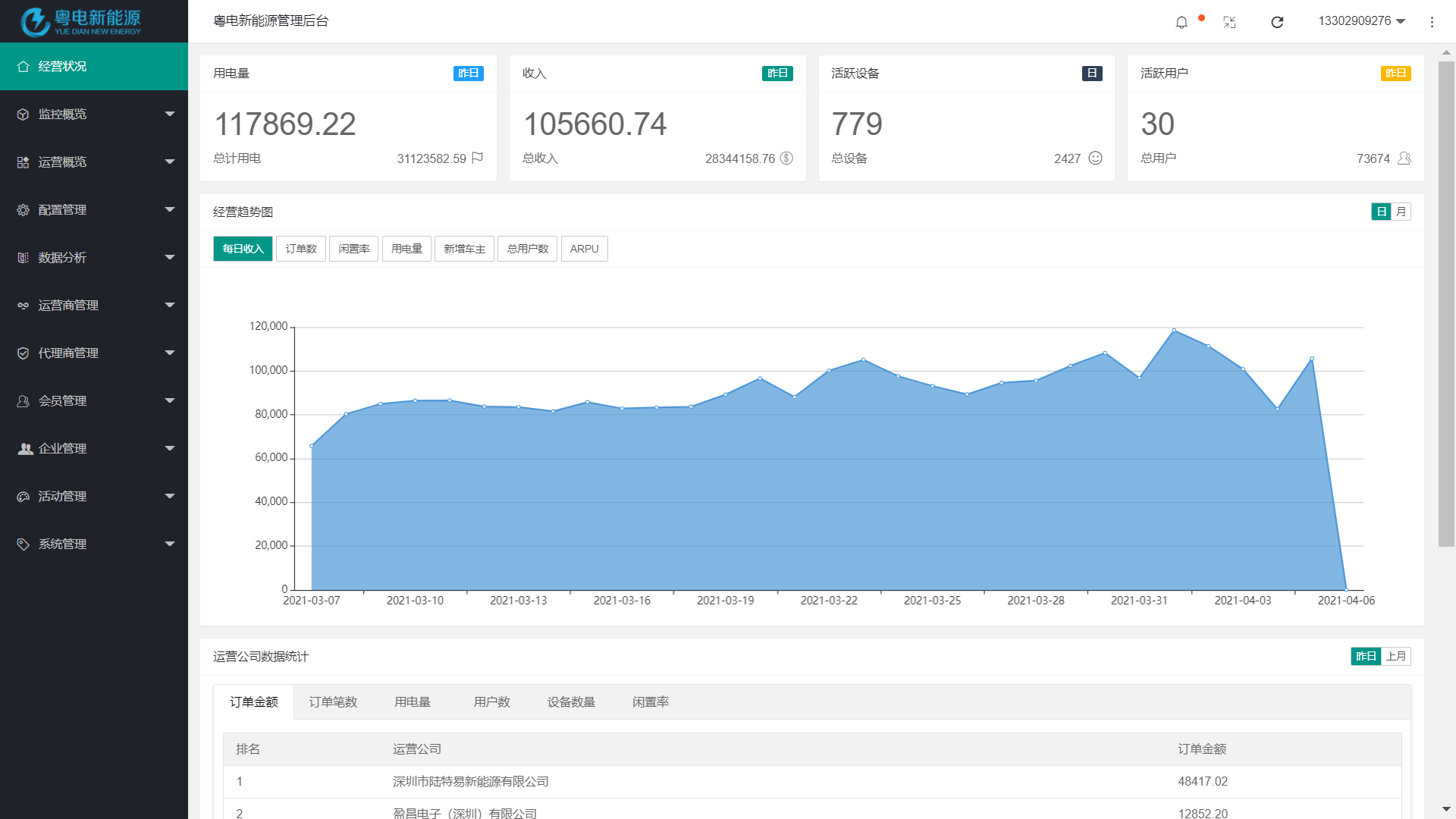This screenshot has width=1456, height=819.
Task: Click the notification bell icon
Action: coord(1181,22)
